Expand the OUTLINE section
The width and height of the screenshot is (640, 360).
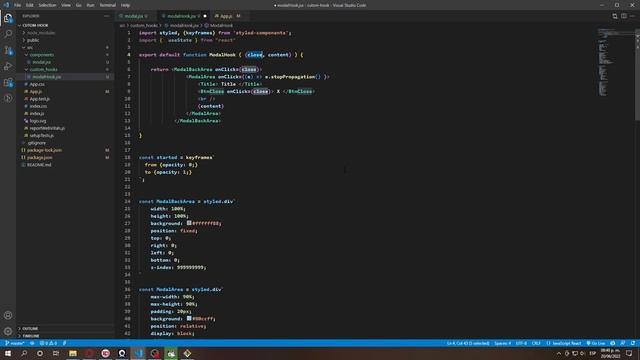coord(30,328)
